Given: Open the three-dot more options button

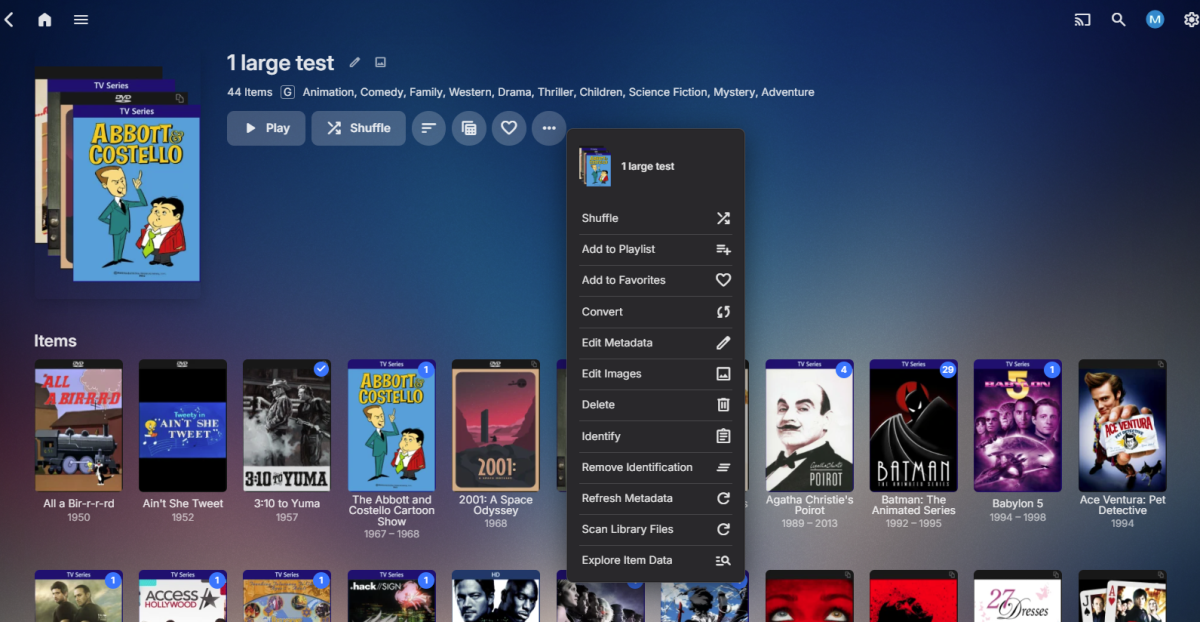Looking at the screenshot, I should pyautogui.click(x=549, y=128).
